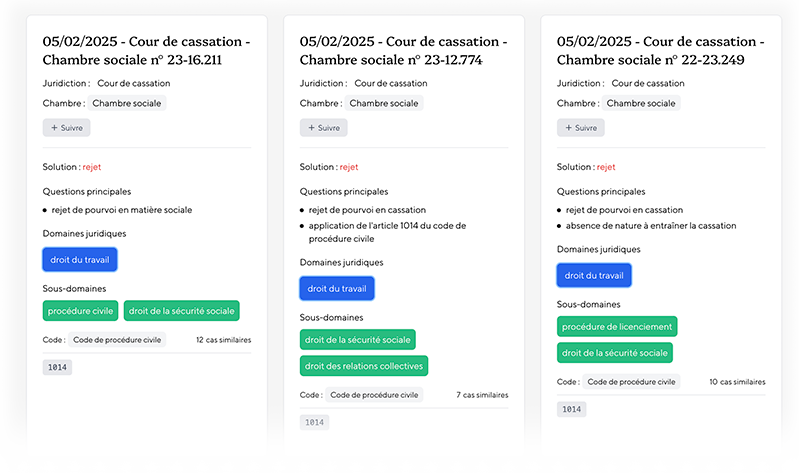
Task: Open case title Chambre sociale n° 23-12.774
Action: (x=404, y=51)
